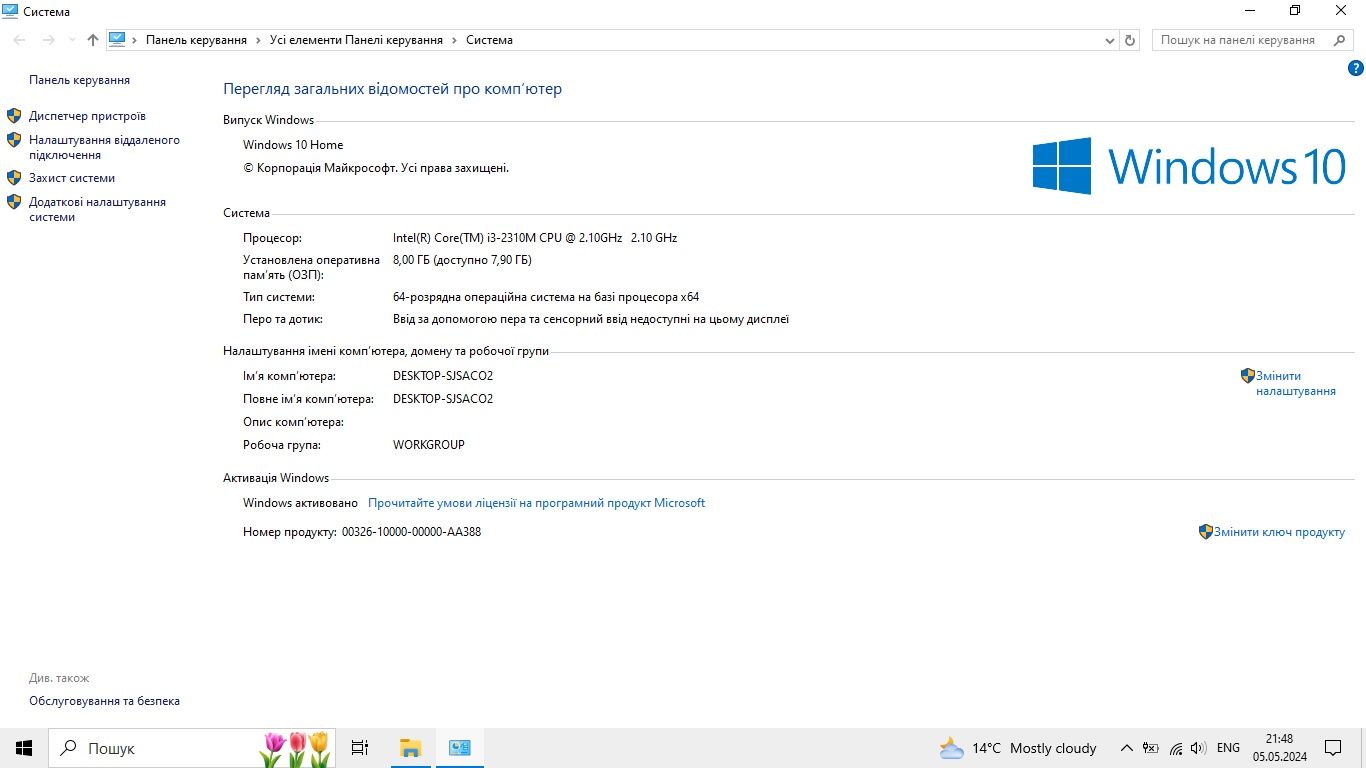Expand the chevron after 'Панель керування' breadcrumb

pyautogui.click(x=258, y=40)
